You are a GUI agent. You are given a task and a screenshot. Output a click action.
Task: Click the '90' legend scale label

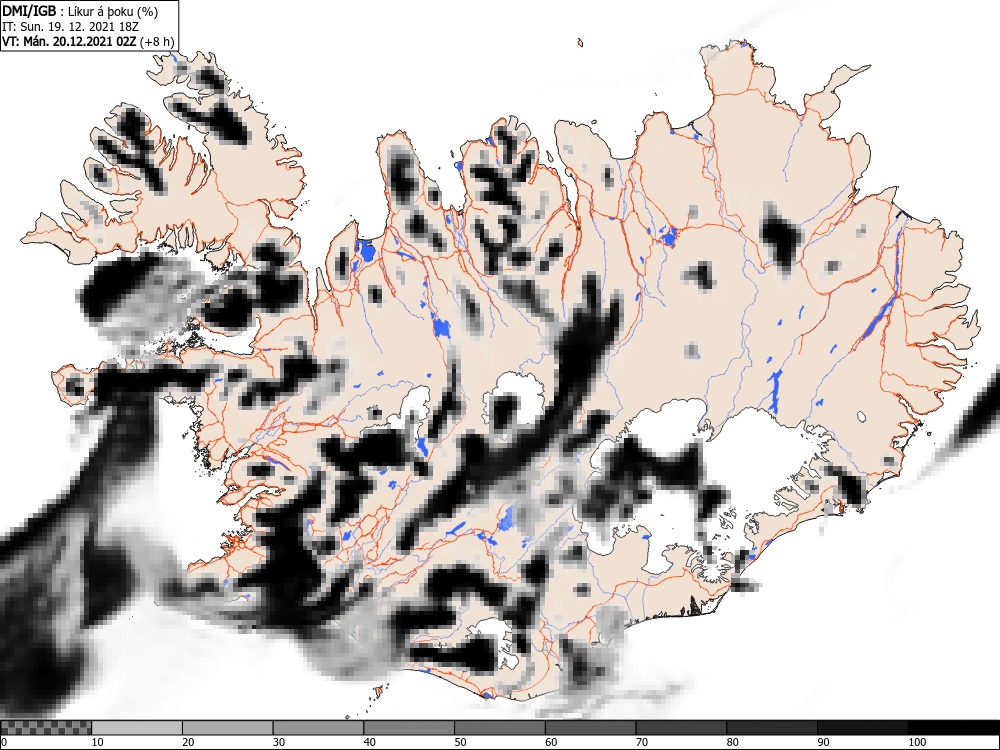pos(823,742)
